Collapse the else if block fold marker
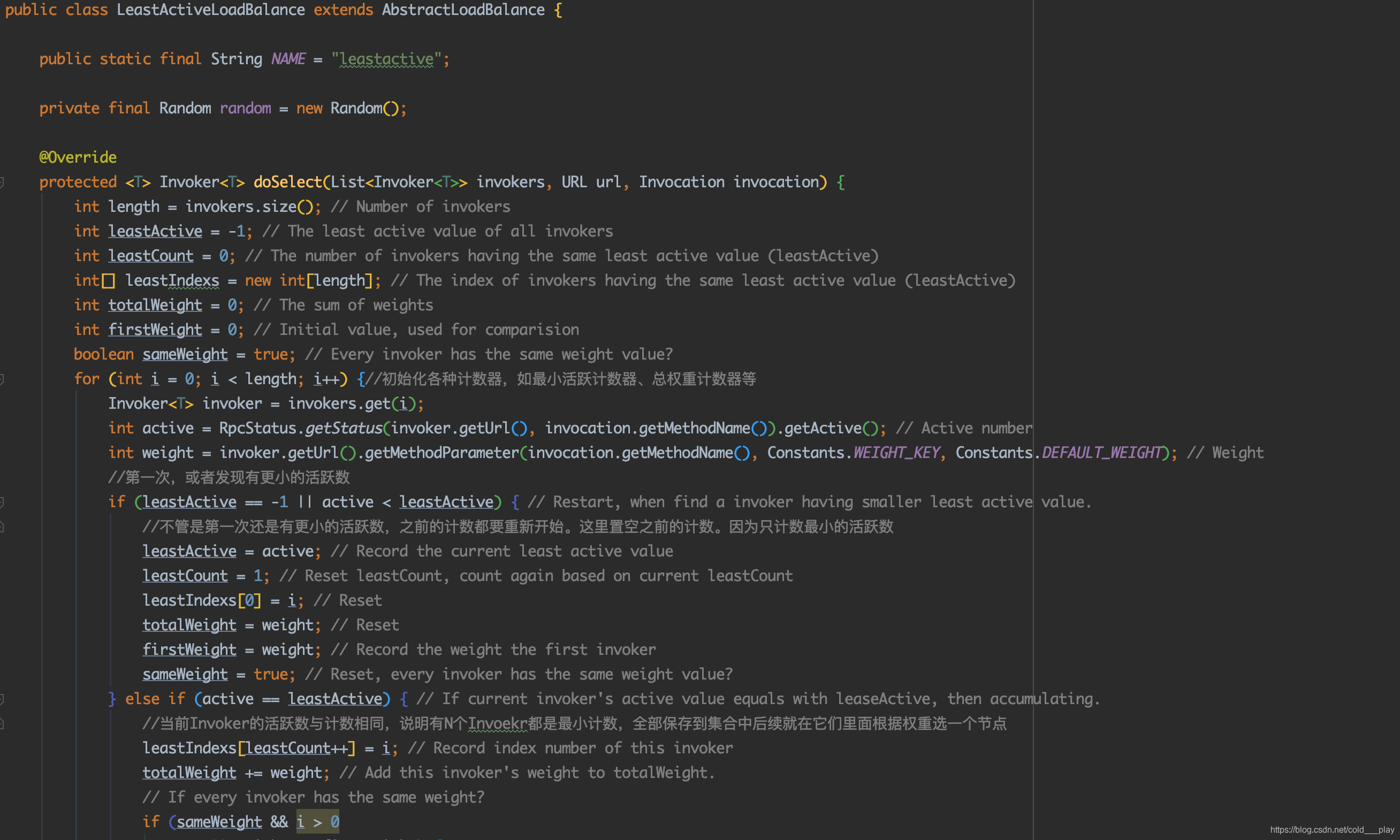This screenshot has width=1400, height=840. (2, 699)
